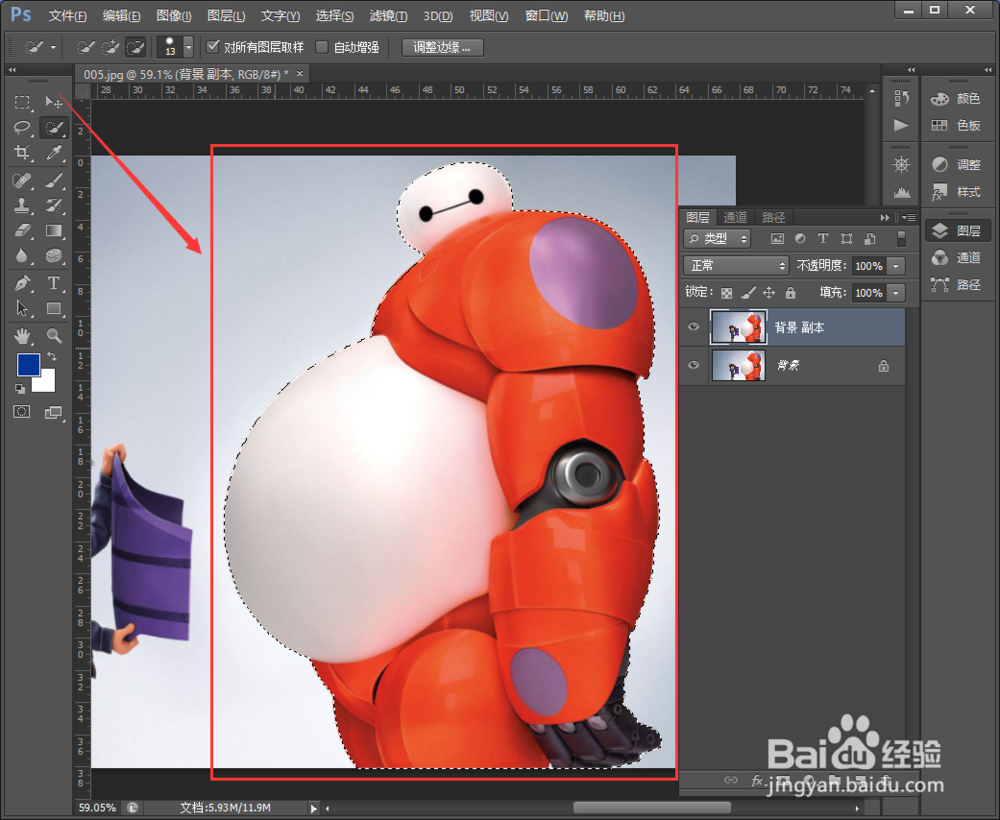Screen dimensions: 1000x820
Task: Select the Zoom tool
Action: 54,335
